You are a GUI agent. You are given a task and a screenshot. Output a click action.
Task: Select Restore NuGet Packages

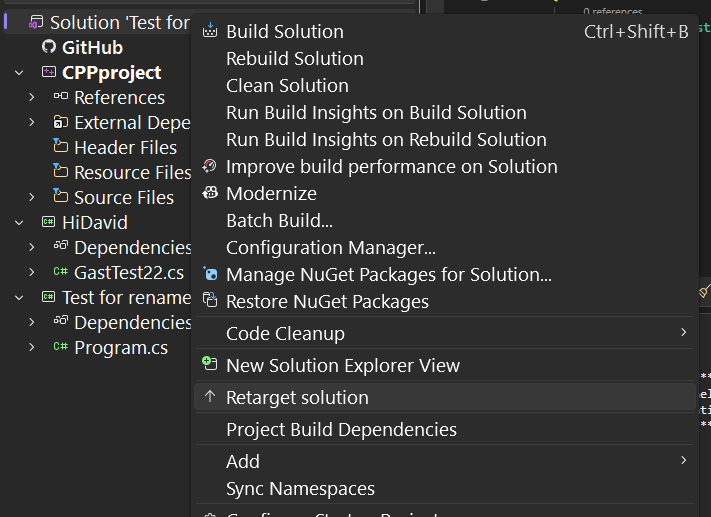(444, 302)
